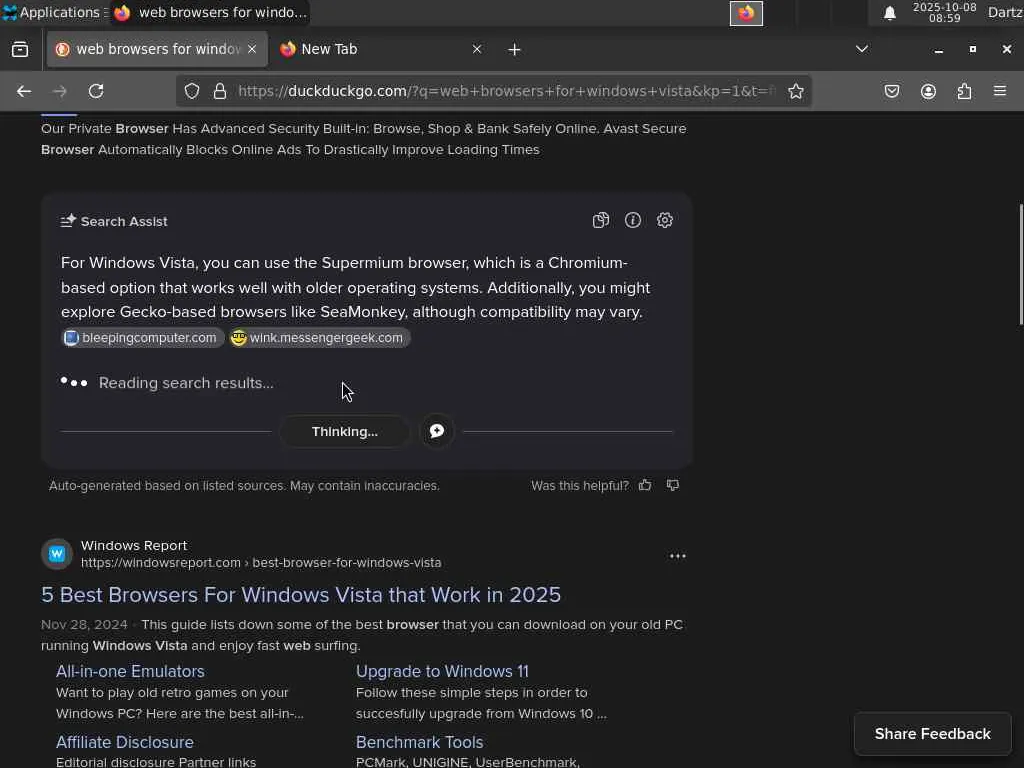
Task: Open the tracking protection shield icon
Action: pyautogui.click(x=191, y=91)
